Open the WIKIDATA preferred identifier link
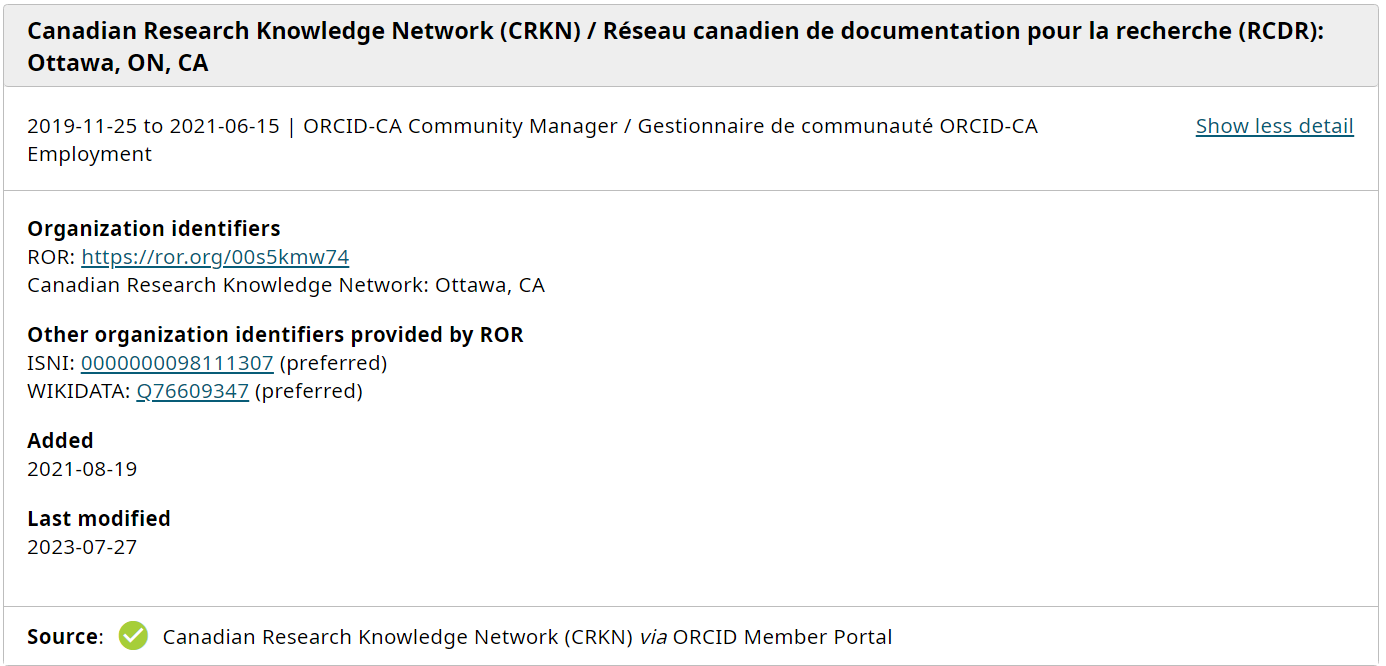The width and height of the screenshot is (1386, 666). [x=192, y=391]
